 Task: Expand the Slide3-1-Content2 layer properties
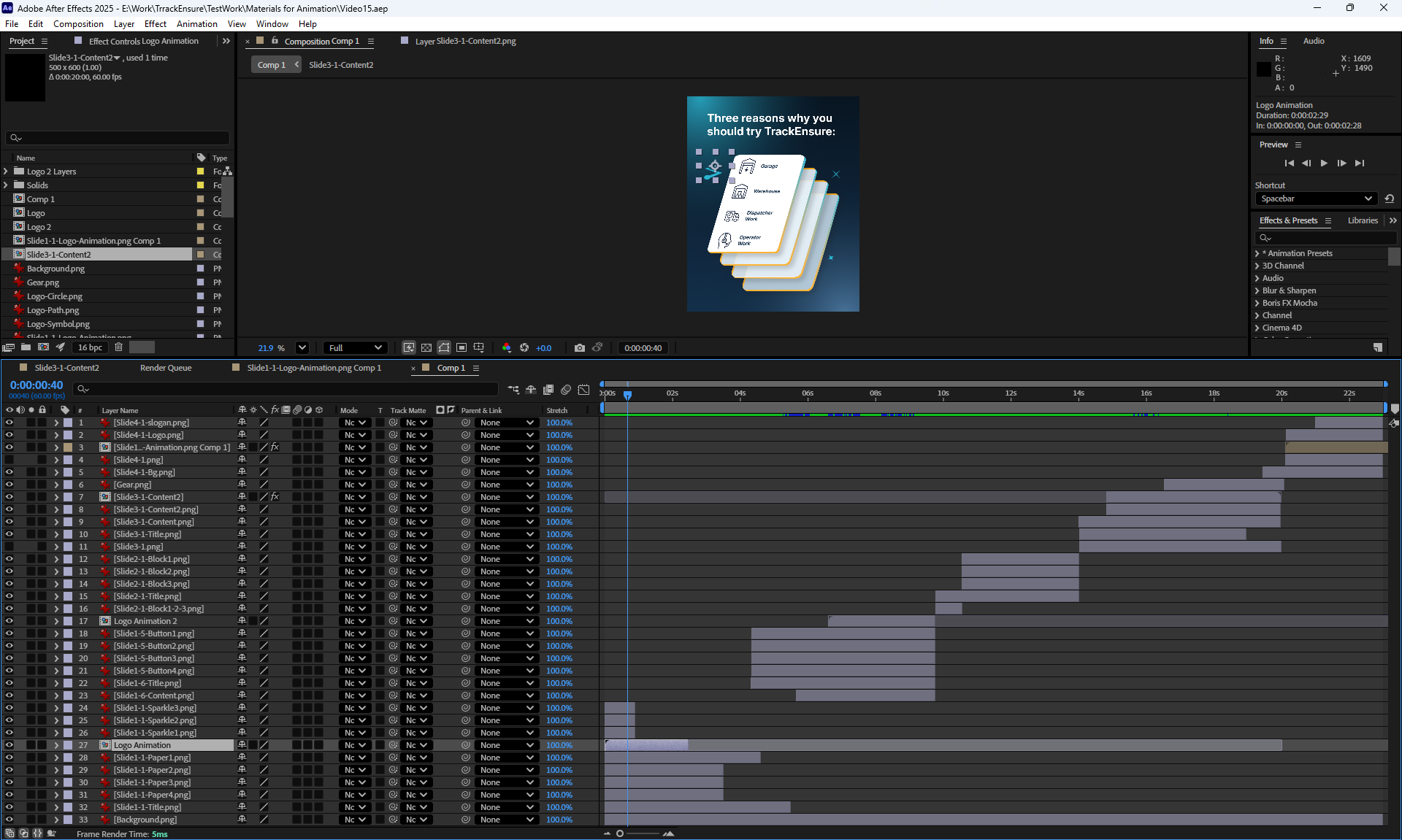pyautogui.click(x=56, y=497)
